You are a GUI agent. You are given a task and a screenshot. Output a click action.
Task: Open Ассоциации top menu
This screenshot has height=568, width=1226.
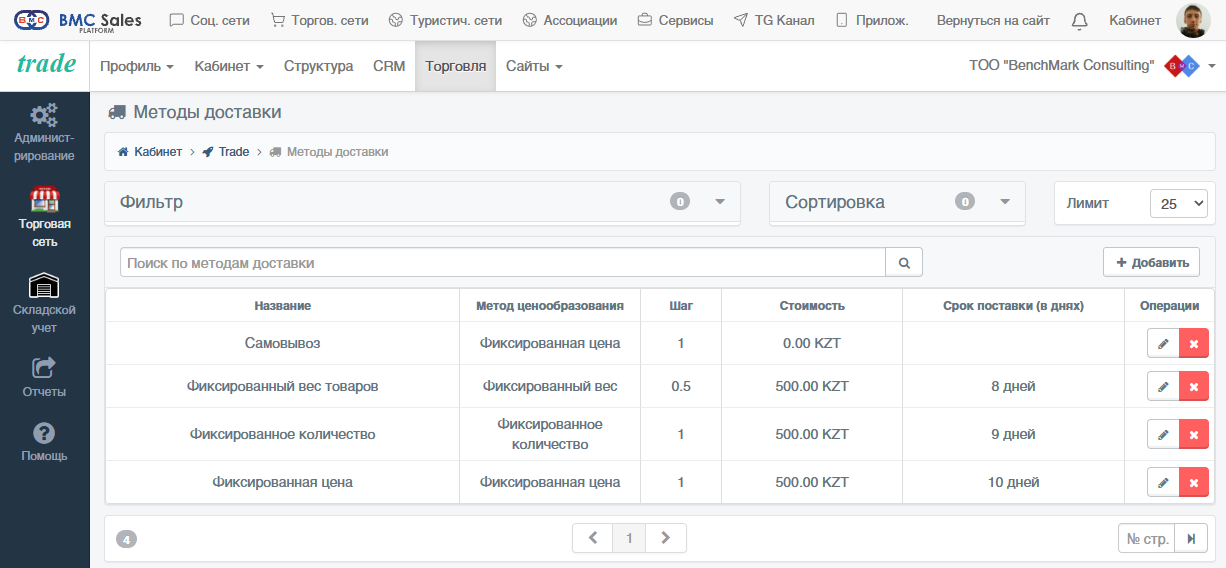(570, 20)
